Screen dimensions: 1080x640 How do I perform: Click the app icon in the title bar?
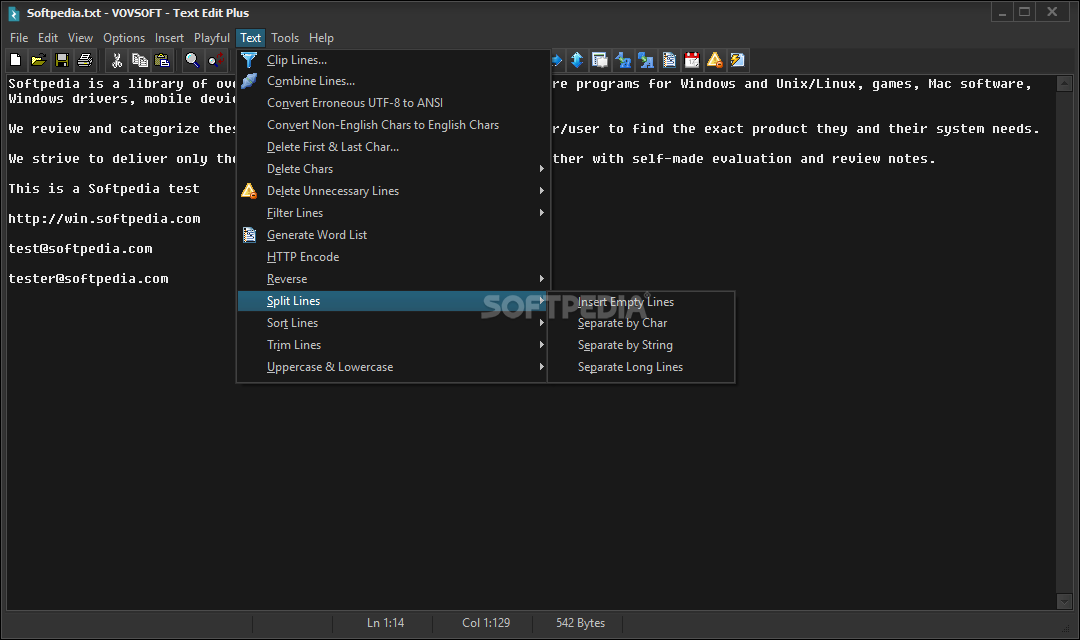(x=13, y=13)
